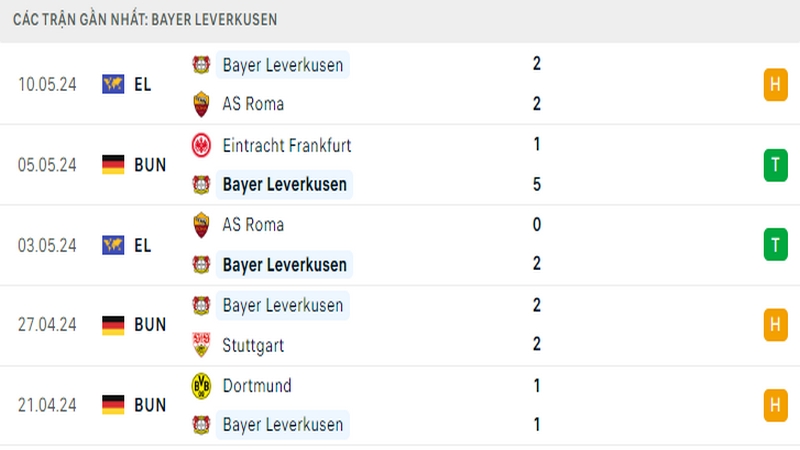Screen dimensions: 800x450
Task: Click the Stuttgart club crest
Action: point(201,344)
